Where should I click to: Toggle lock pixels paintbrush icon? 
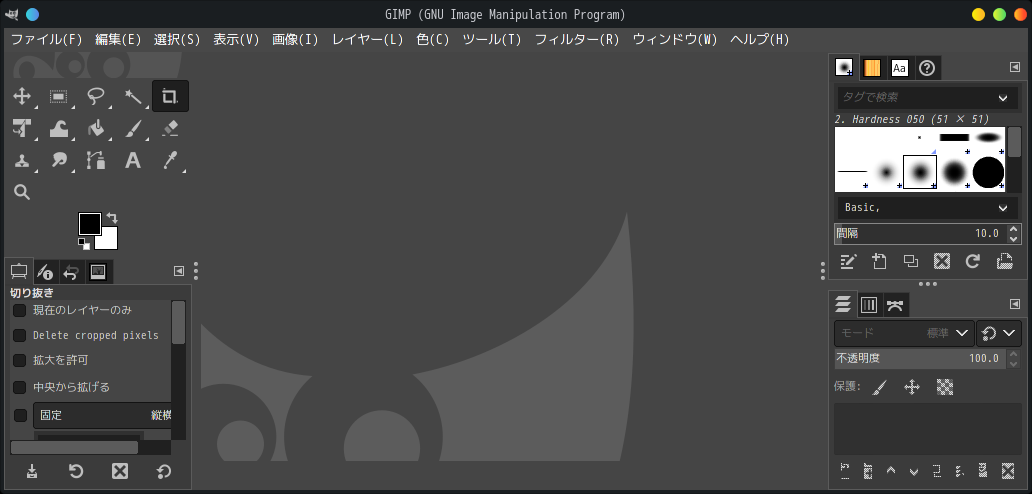879,387
